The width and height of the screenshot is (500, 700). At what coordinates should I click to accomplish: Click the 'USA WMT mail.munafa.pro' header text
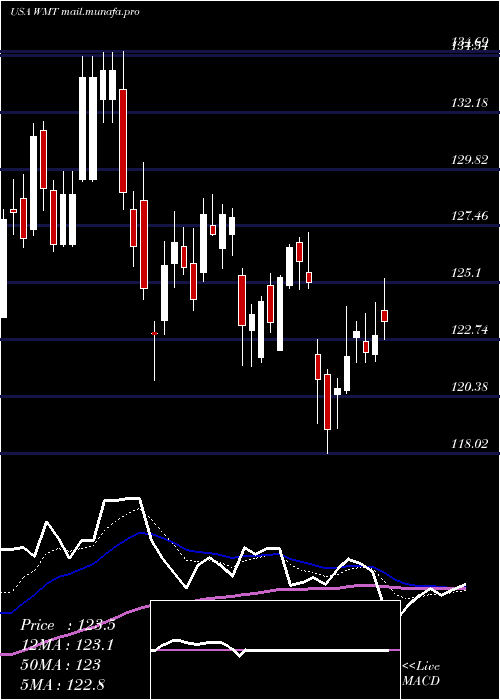coord(75,12)
